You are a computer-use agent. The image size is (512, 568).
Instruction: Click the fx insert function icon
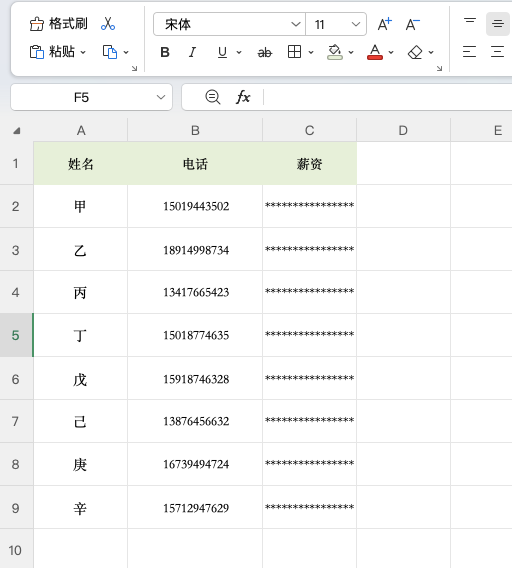[243, 97]
